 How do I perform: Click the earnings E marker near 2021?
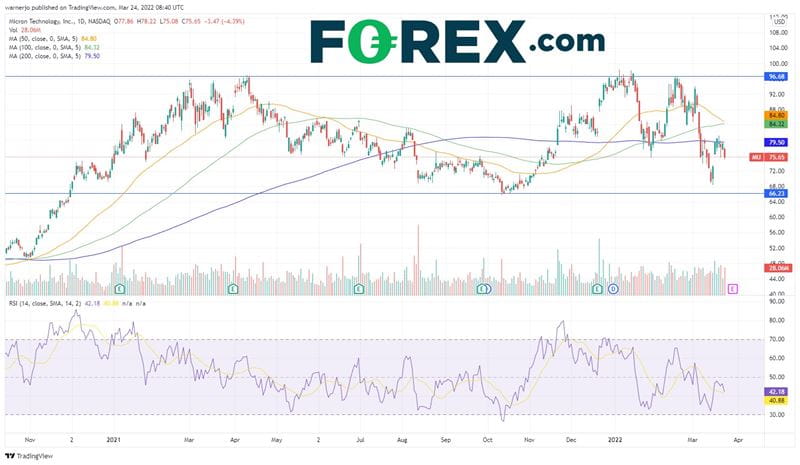pyautogui.click(x=120, y=289)
